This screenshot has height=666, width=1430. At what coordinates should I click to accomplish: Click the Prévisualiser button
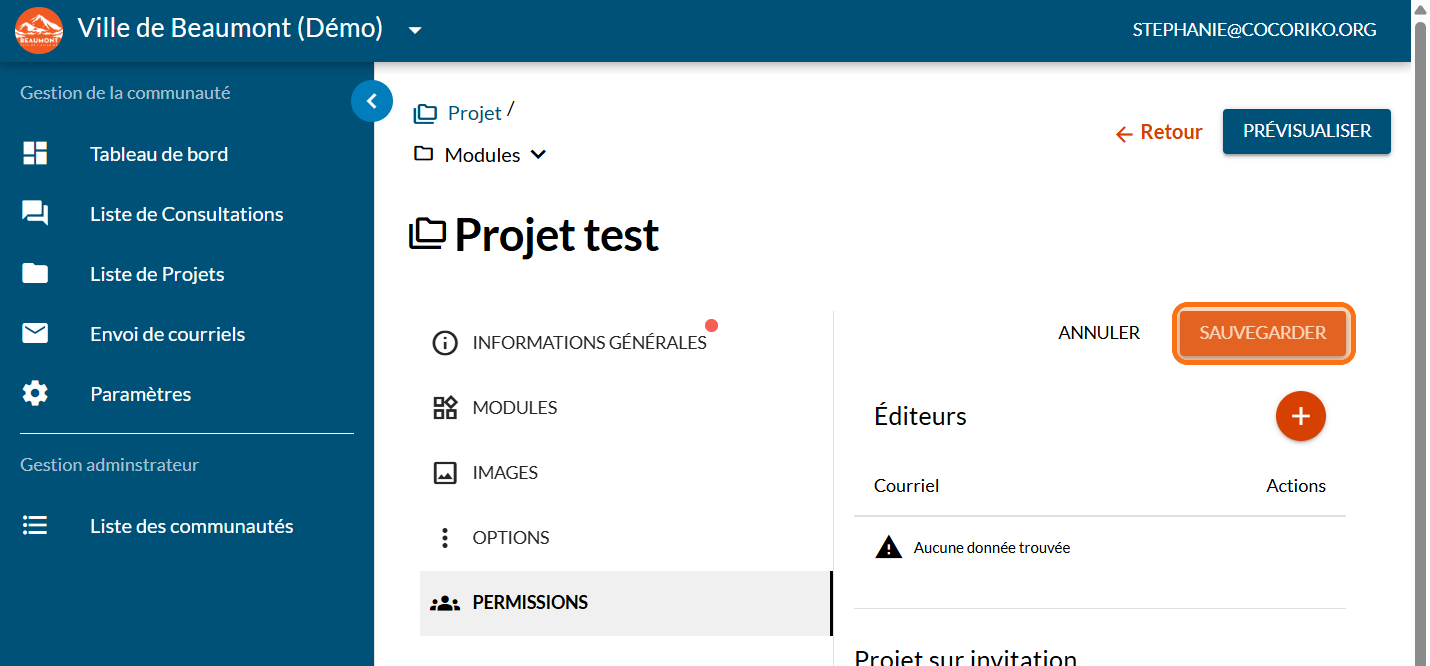[x=1306, y=131]
